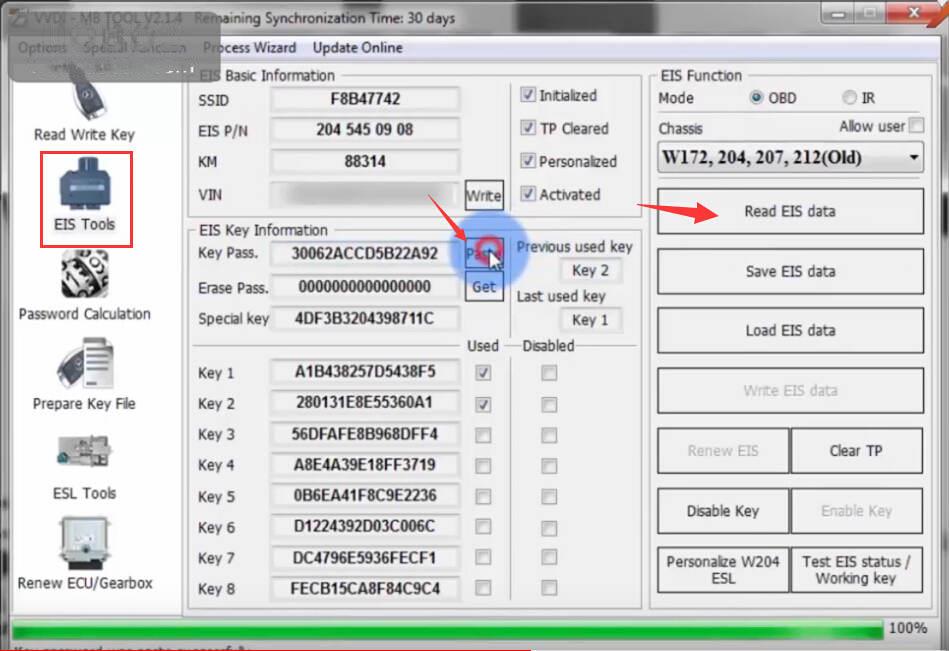Click Key 5 value 0B6EA41F8C9E2236
This screenshot has height=651, width=949.
(x=365, y=496)
